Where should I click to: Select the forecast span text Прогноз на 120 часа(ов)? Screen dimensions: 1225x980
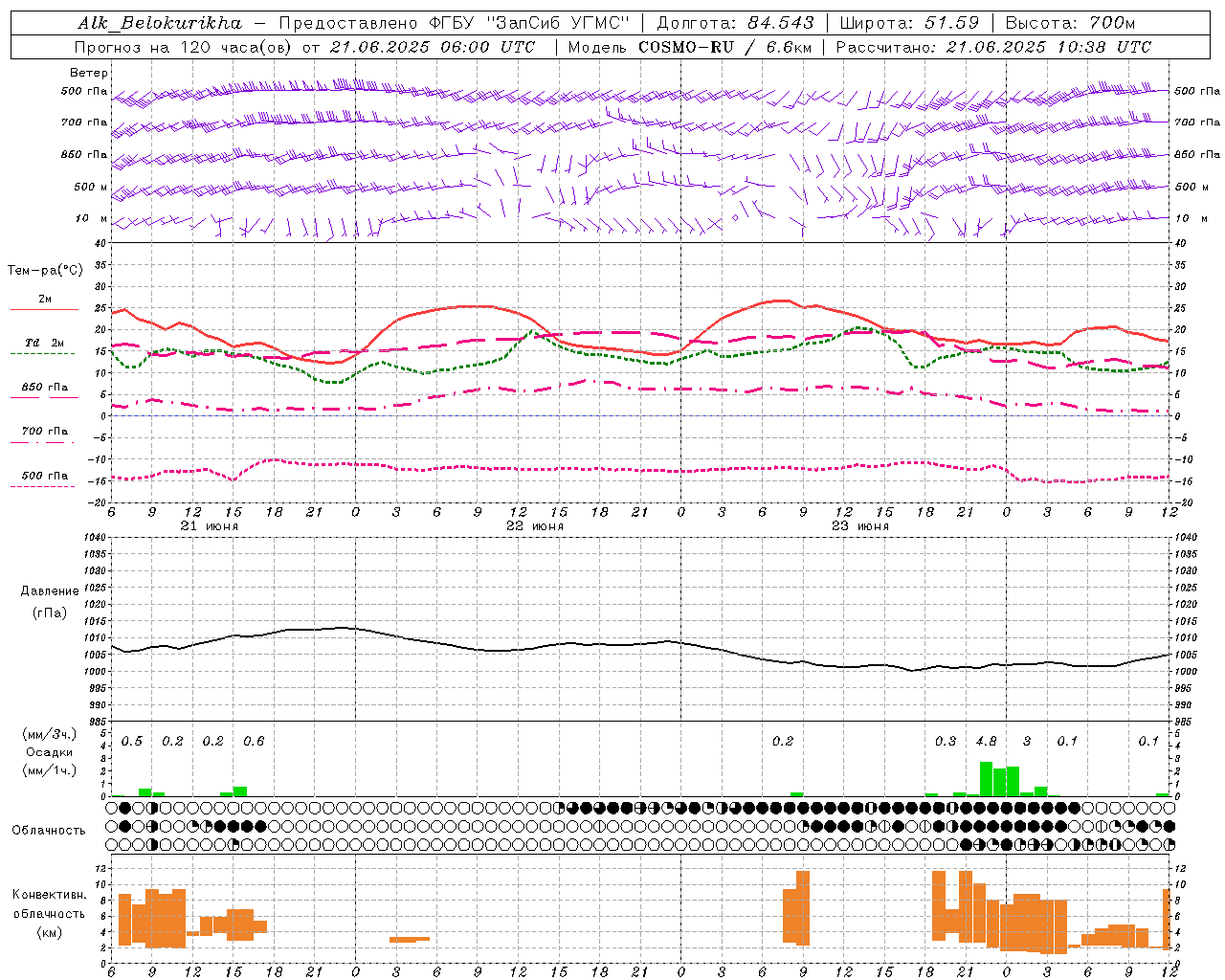[x=185, y=47]
